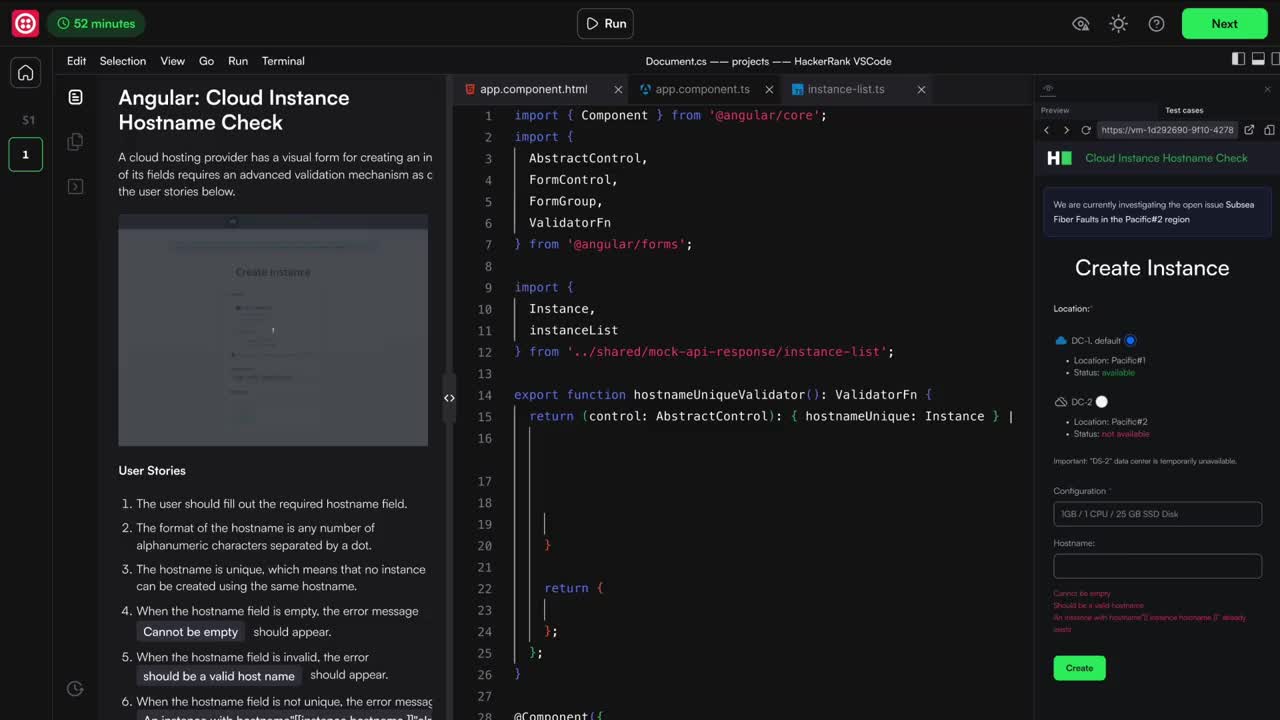Refresh the preview browser page
Viewport: 1280px width, 720px height.
[1086, 129]
